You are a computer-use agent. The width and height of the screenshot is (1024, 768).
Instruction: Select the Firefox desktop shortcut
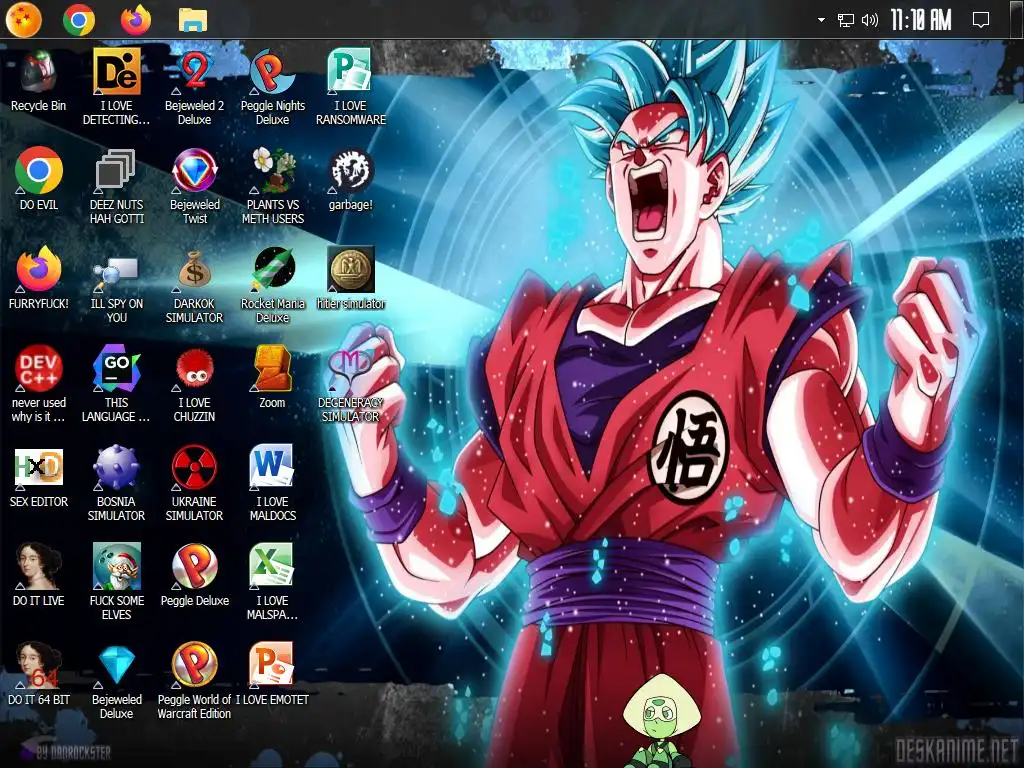(x=39, y=278)
